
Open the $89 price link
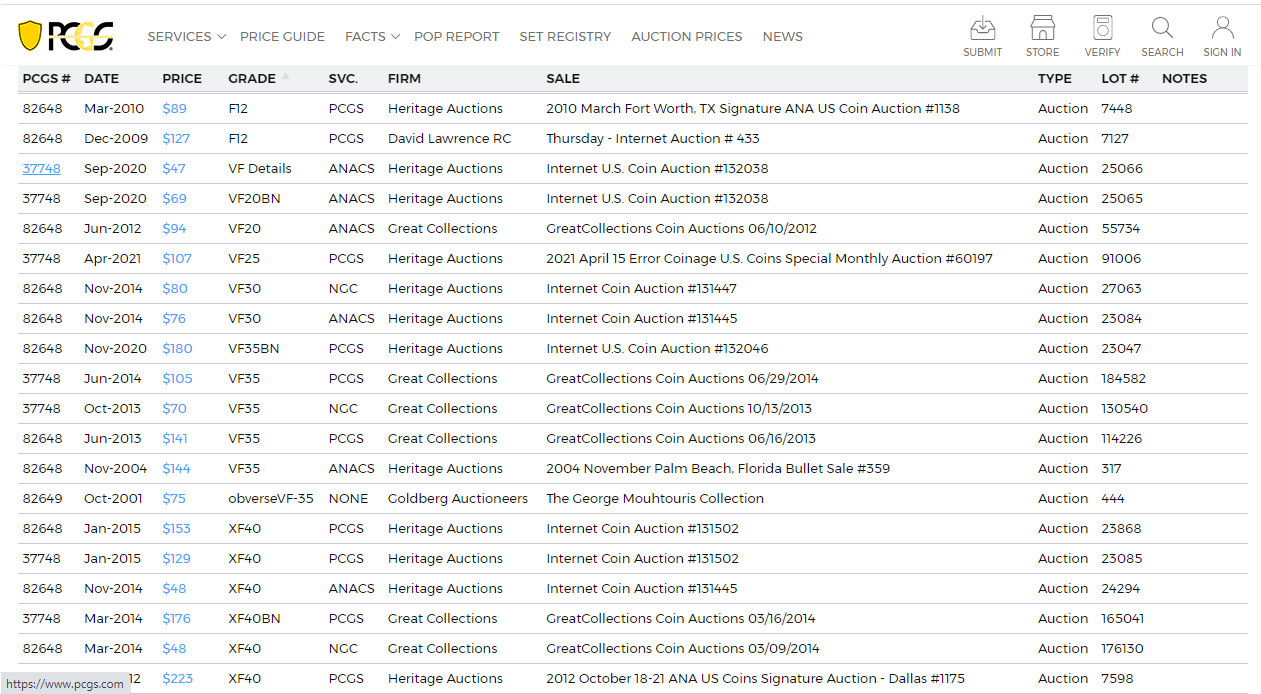pyautogui.click(x=174, y=108)
